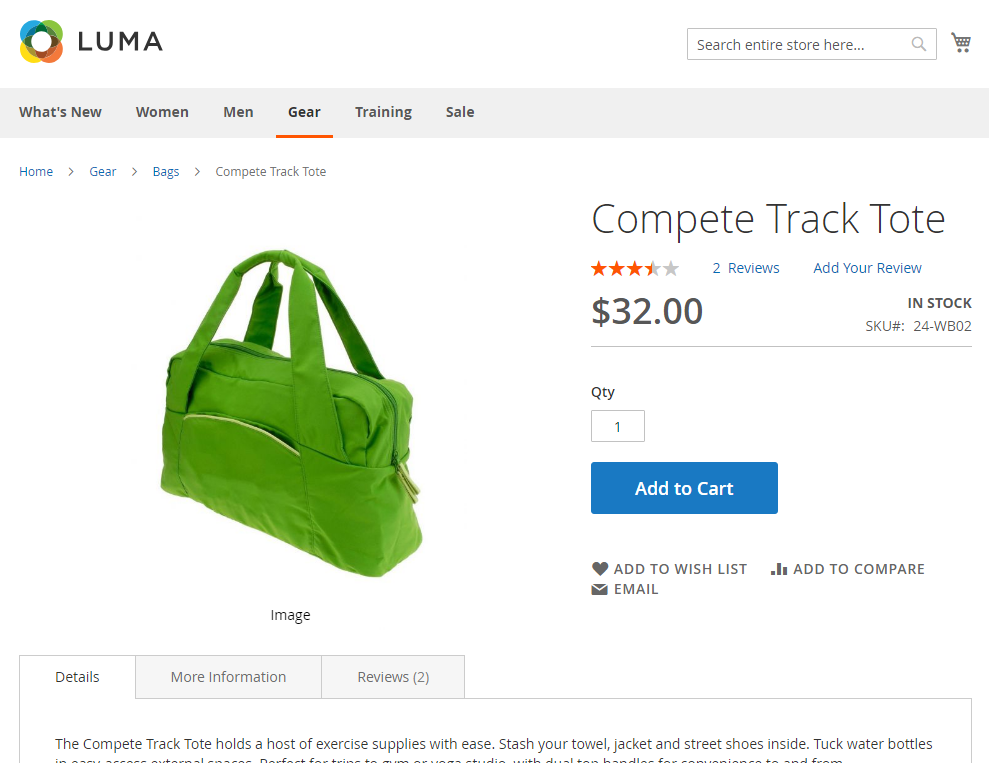The width and height of the screenshot is (989, 763).
Task: Open the Gear menu
Action: tap(304, 112)
